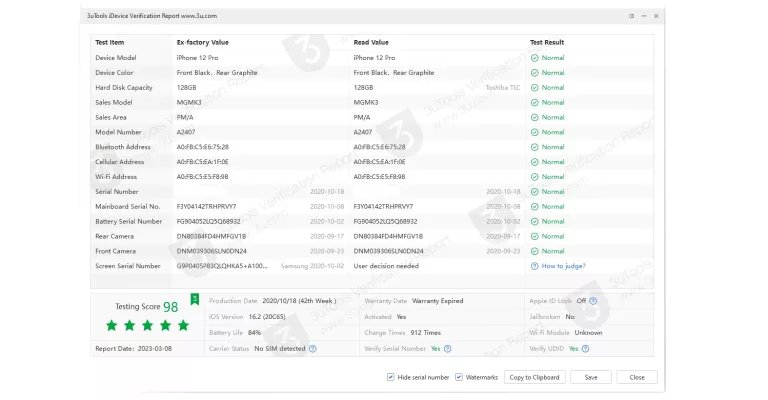Click the Testing Score value 98
The height and width of the screenshot is (400, 768).
[170, 307]
